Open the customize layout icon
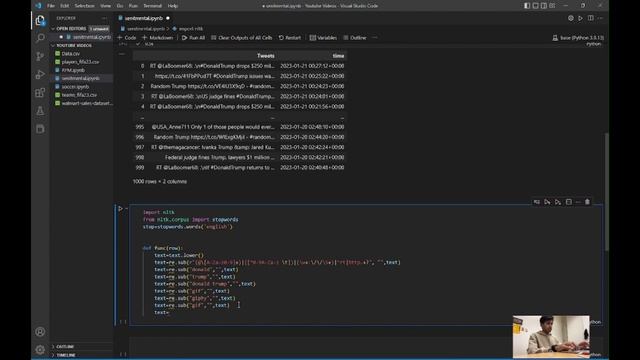 pos(552,6)
